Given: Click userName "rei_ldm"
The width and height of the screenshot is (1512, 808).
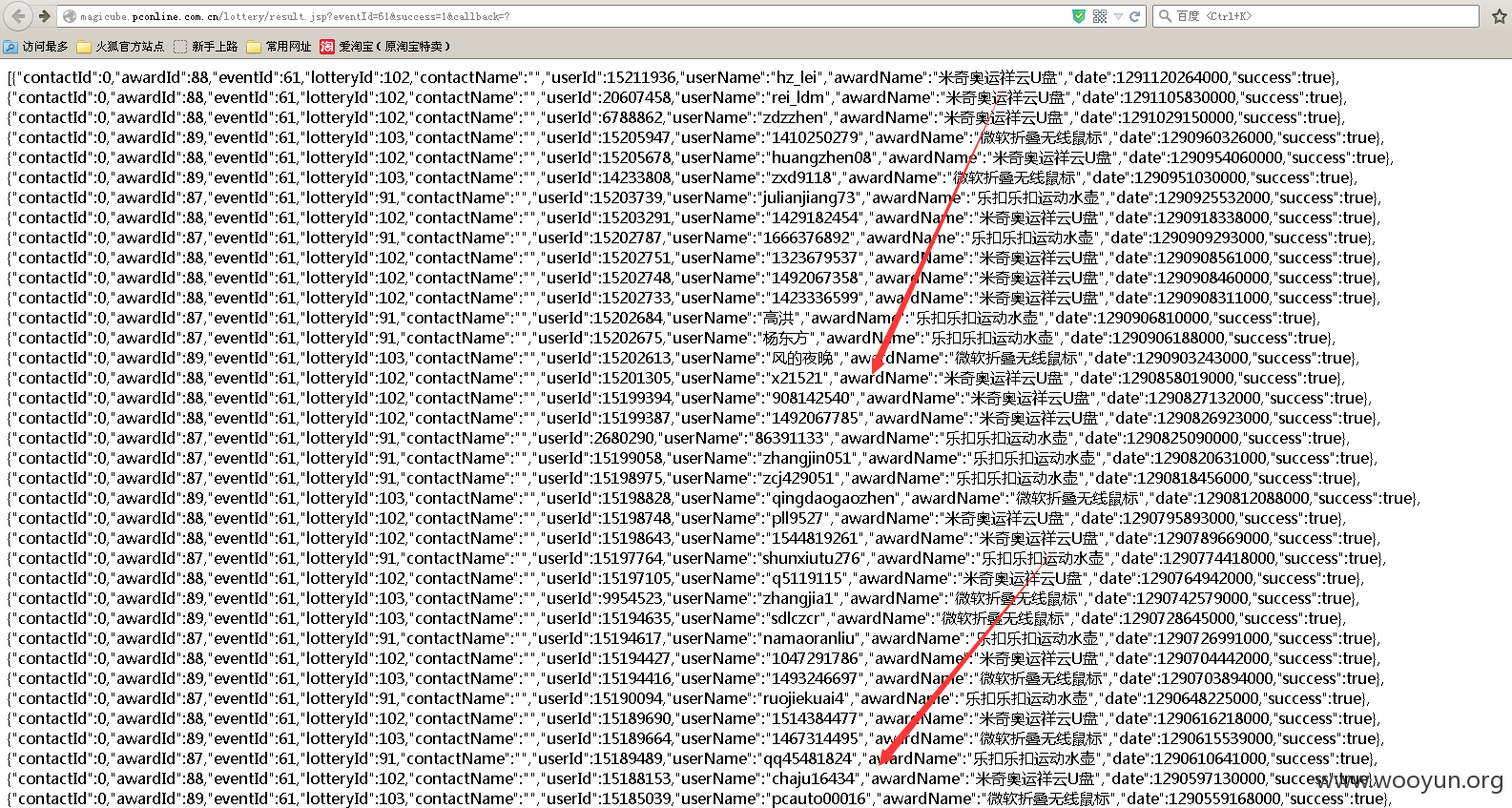Looking at the screenshot, I should [799, 97].
